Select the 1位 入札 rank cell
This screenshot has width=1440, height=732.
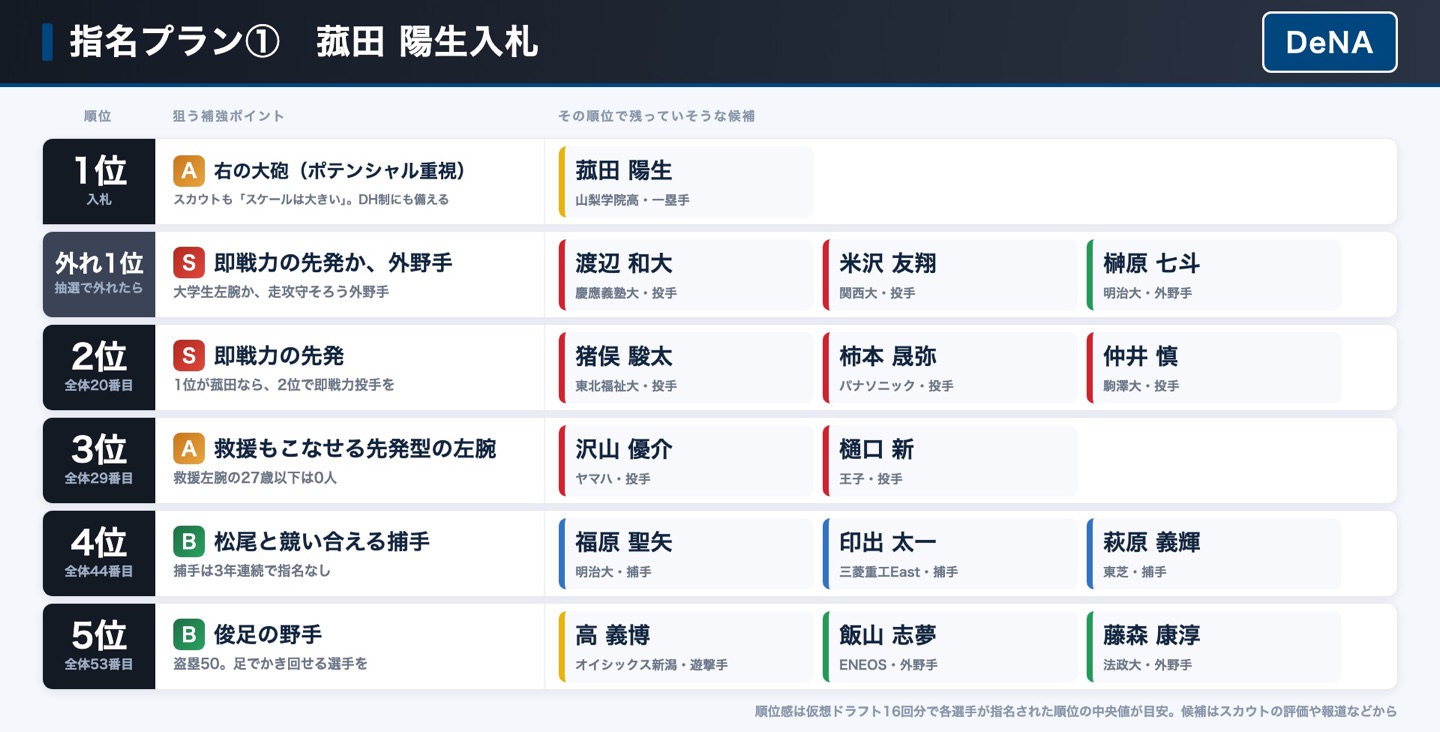pos(99,181)
